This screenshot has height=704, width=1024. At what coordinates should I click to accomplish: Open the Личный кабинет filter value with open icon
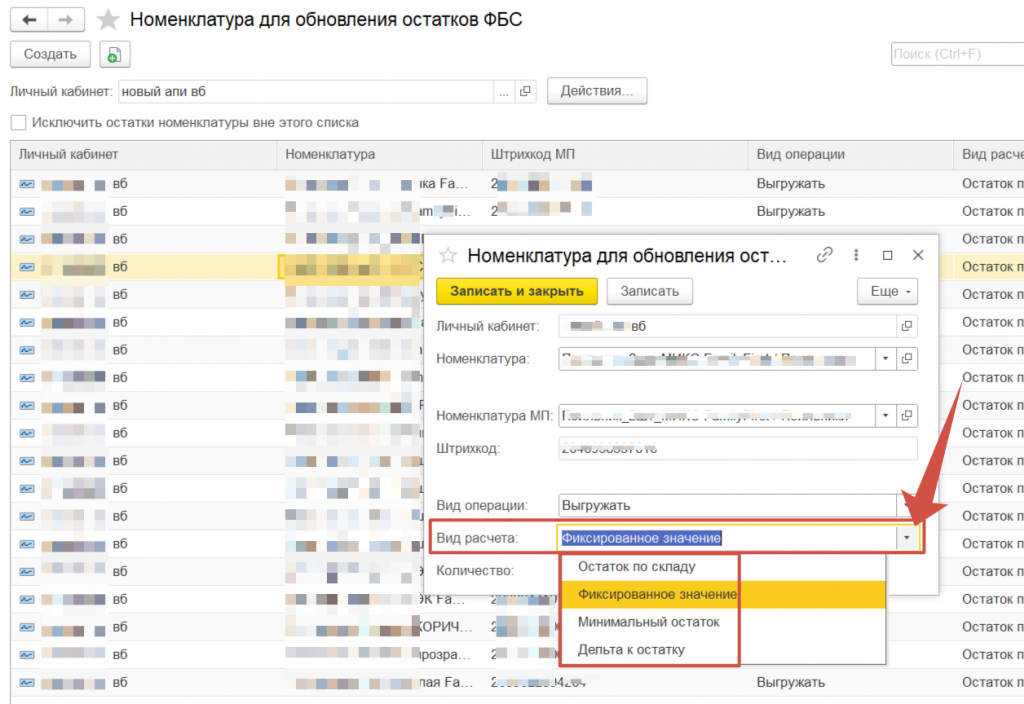[x=527, y=92]
